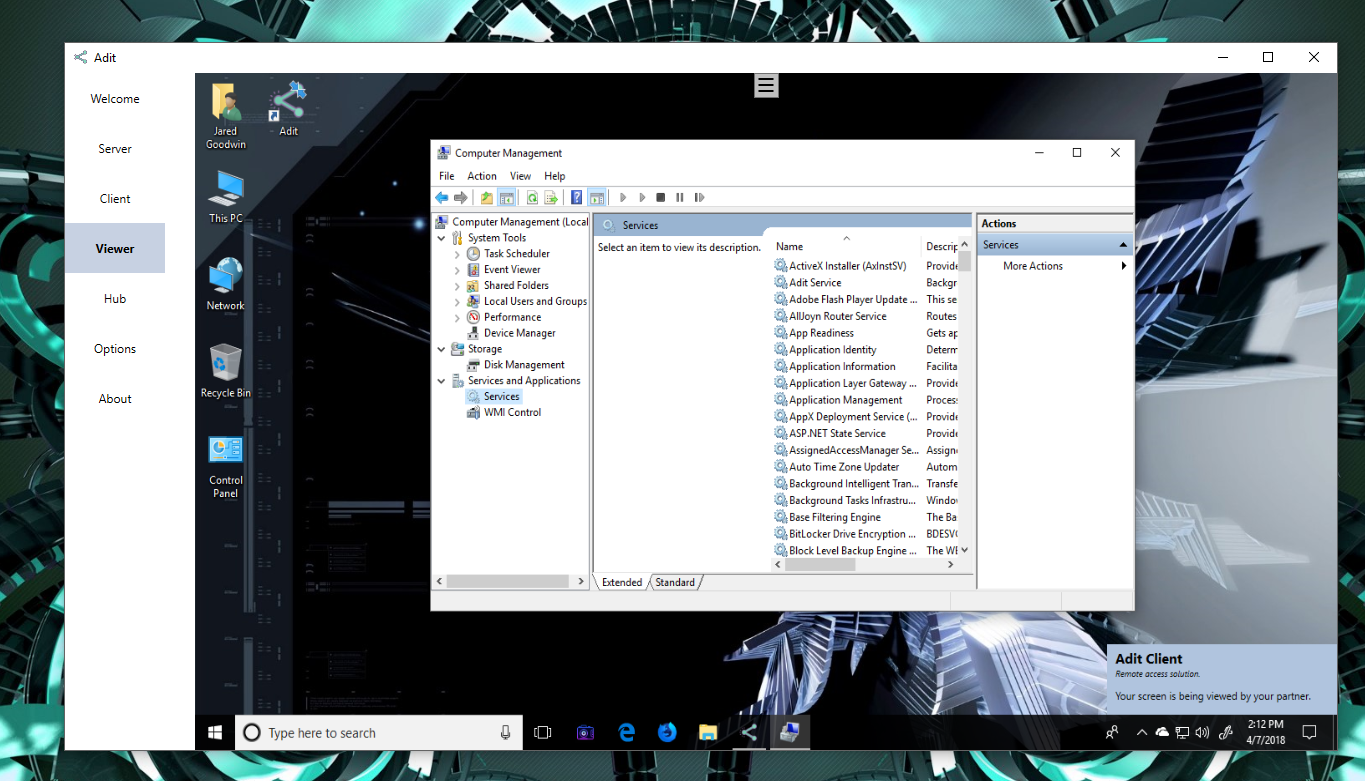The height and width of the screenshot is (781, 1365).
Task: Click the speaker icon in the system tray
Action: (1202, 732)
